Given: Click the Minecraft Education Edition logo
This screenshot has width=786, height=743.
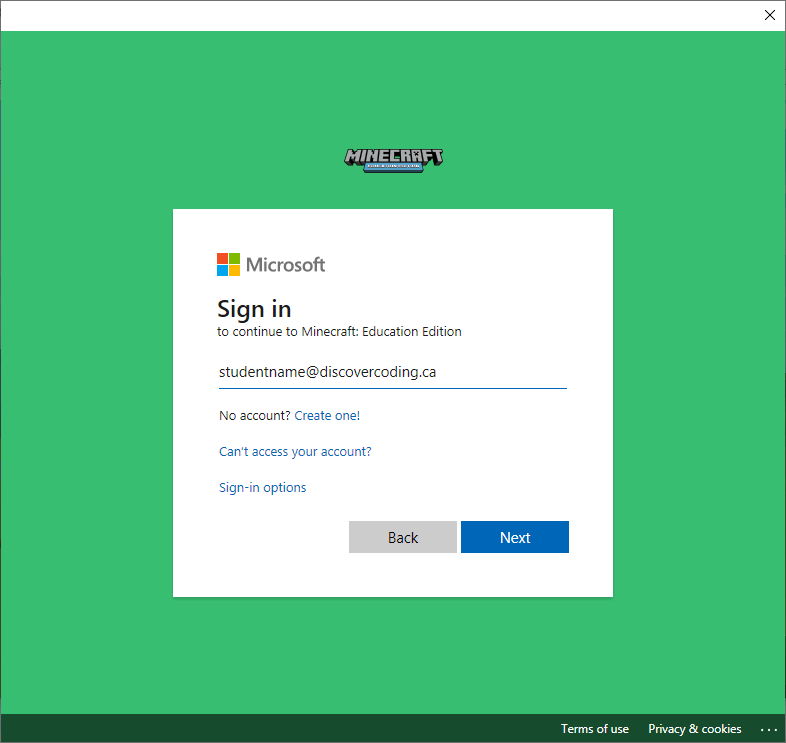Looking at the screenshot, I should pyautogui.click(x=394, y=160).
